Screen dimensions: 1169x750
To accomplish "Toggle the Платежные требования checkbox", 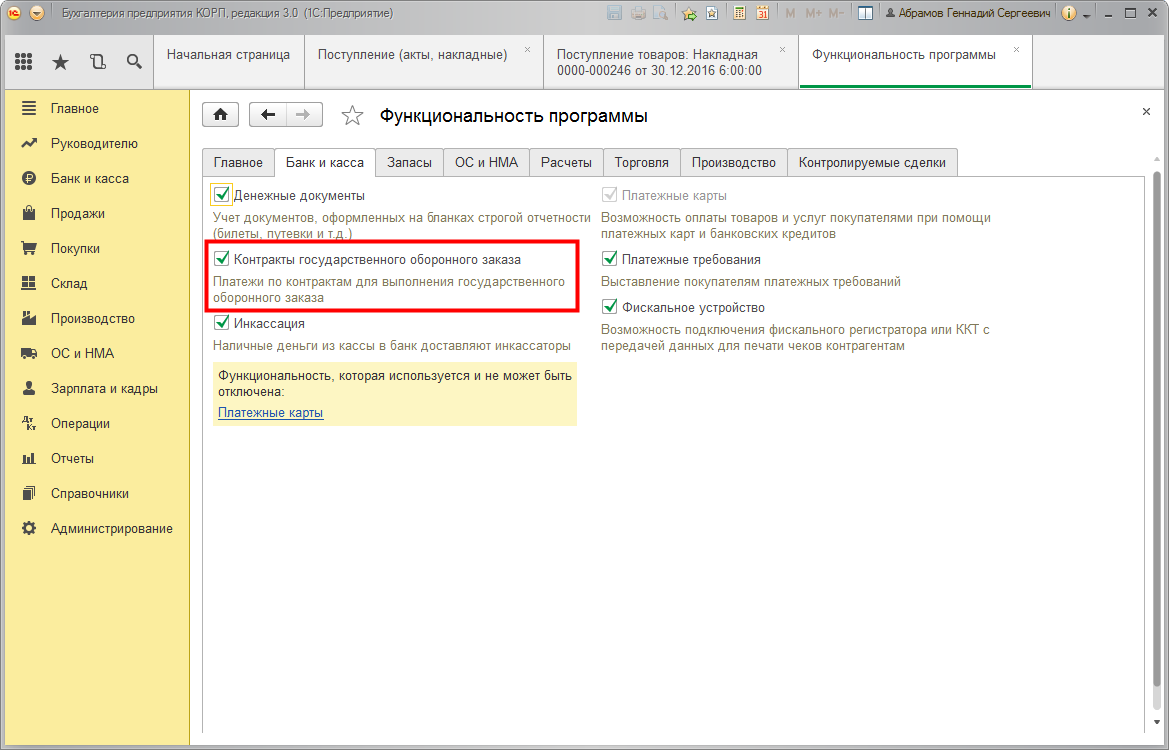I will (x=610, y=259).
